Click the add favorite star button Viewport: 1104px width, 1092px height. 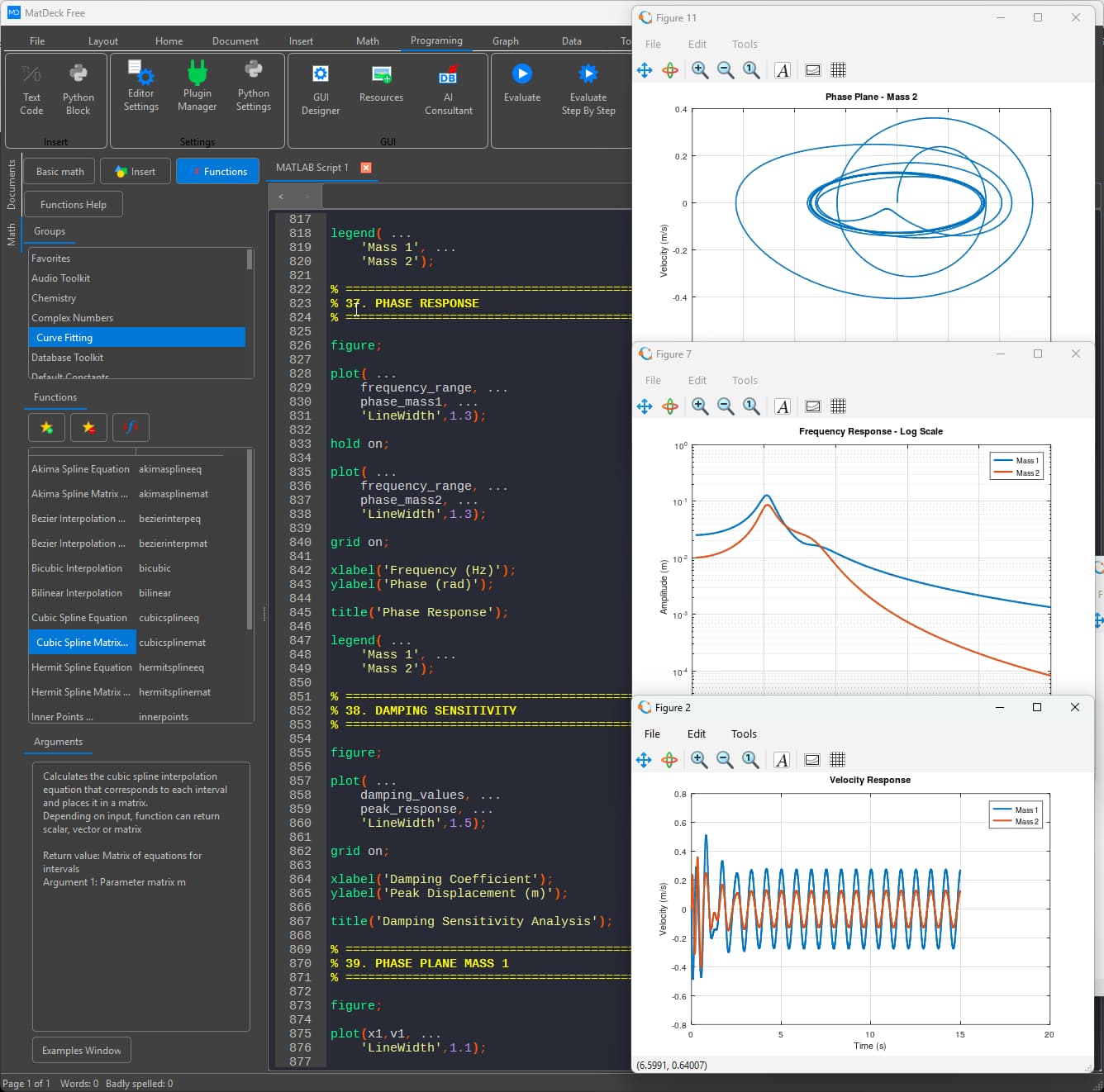coord(46,427)
